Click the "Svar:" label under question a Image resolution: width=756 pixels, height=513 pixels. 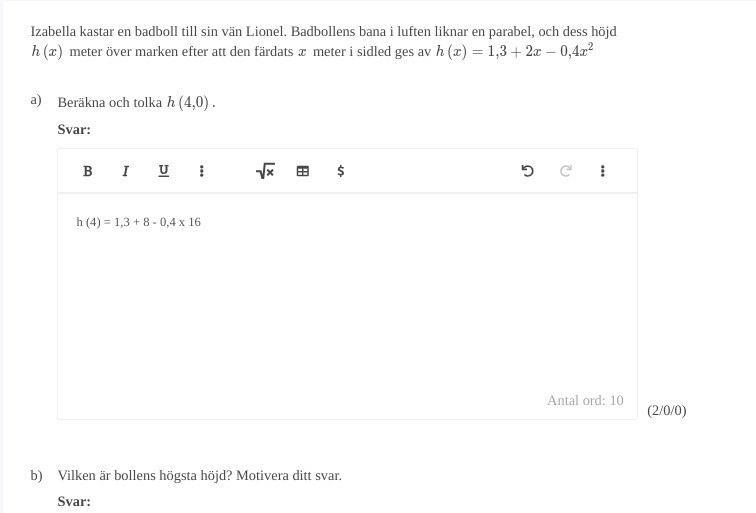(74, 130)
